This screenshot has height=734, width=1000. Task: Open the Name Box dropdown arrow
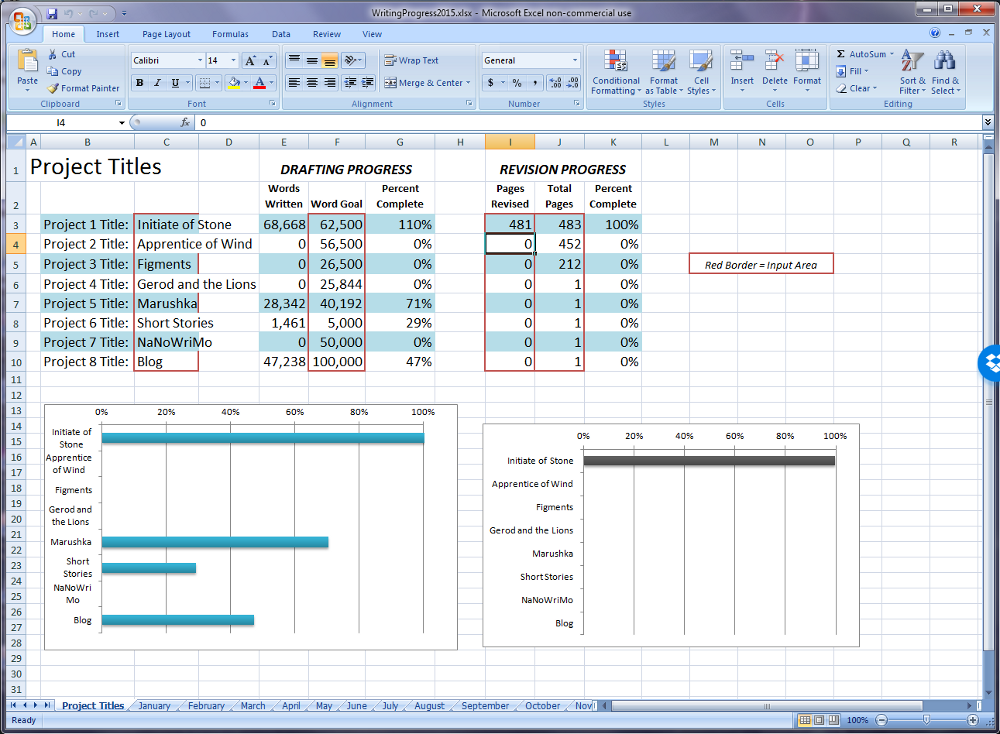coord(122,122)
